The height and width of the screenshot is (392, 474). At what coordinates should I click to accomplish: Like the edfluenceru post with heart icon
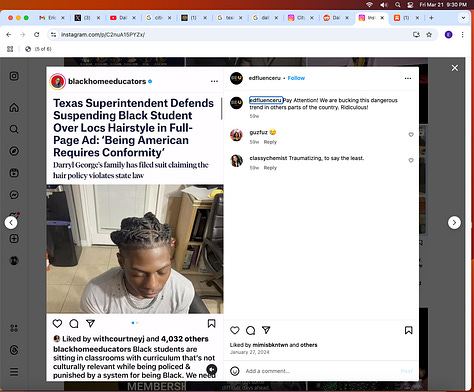[x=235, y=330]
